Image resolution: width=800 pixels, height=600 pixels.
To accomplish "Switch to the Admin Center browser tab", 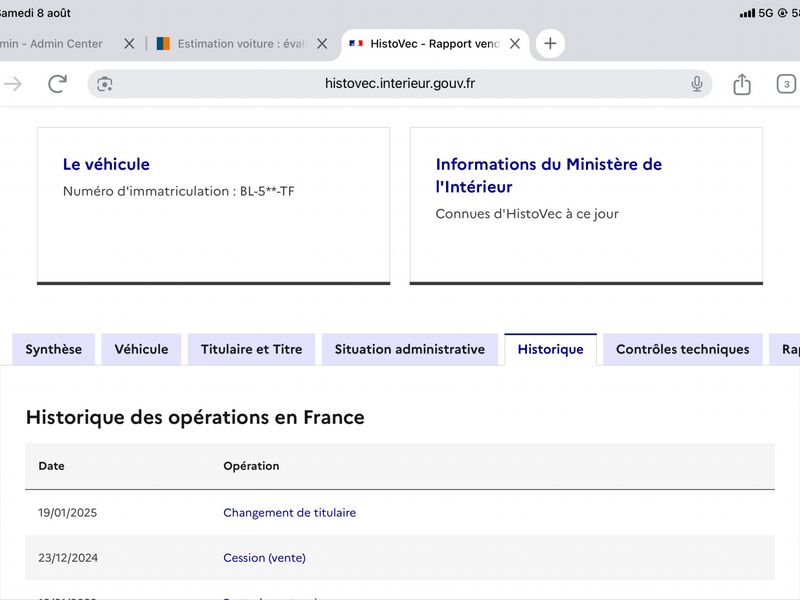I will (x=51, y=44).
